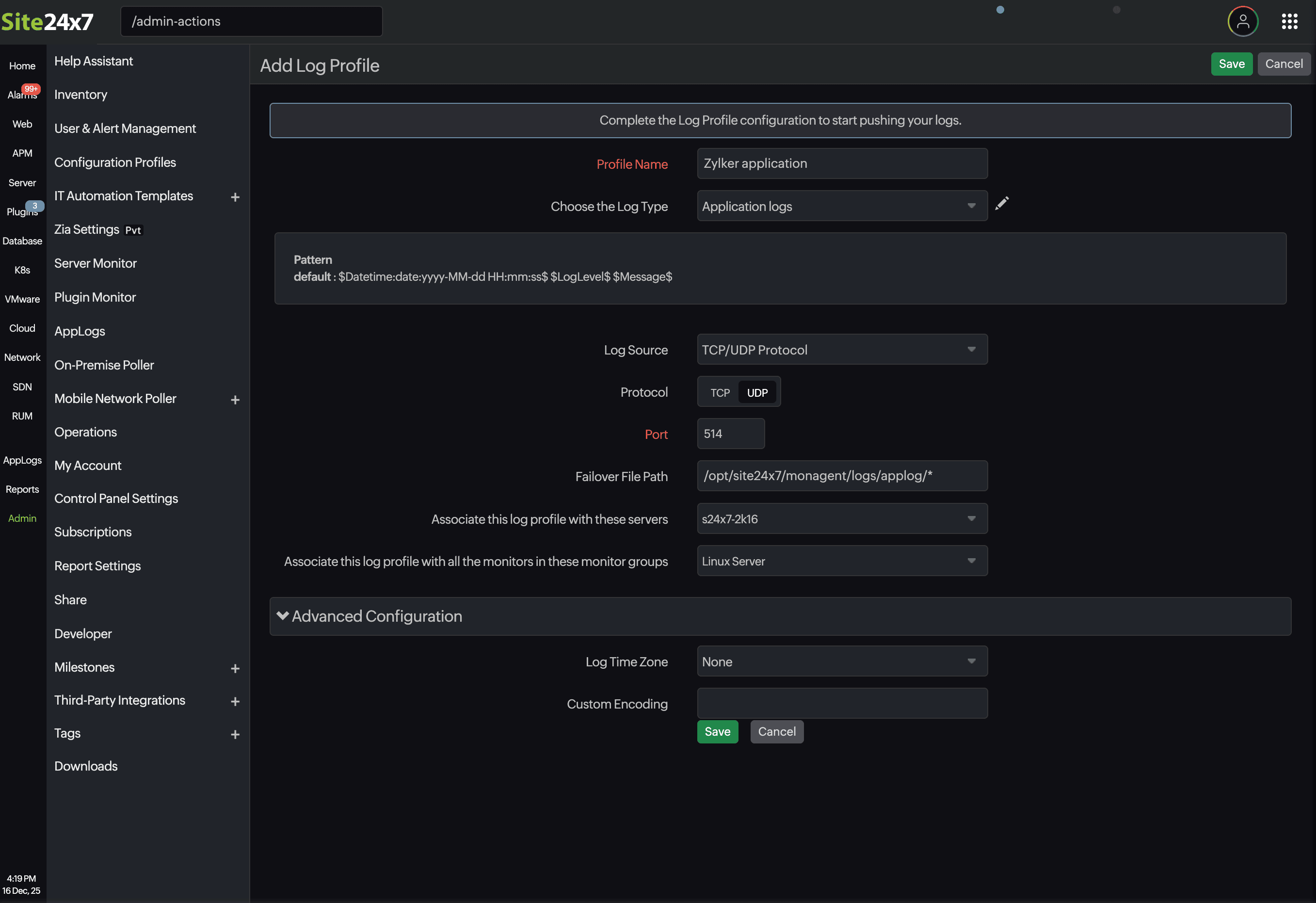This screenshot has height=903, width=1316.
Task: Select Report Settings from the menu
Action: tap(97, 566)
